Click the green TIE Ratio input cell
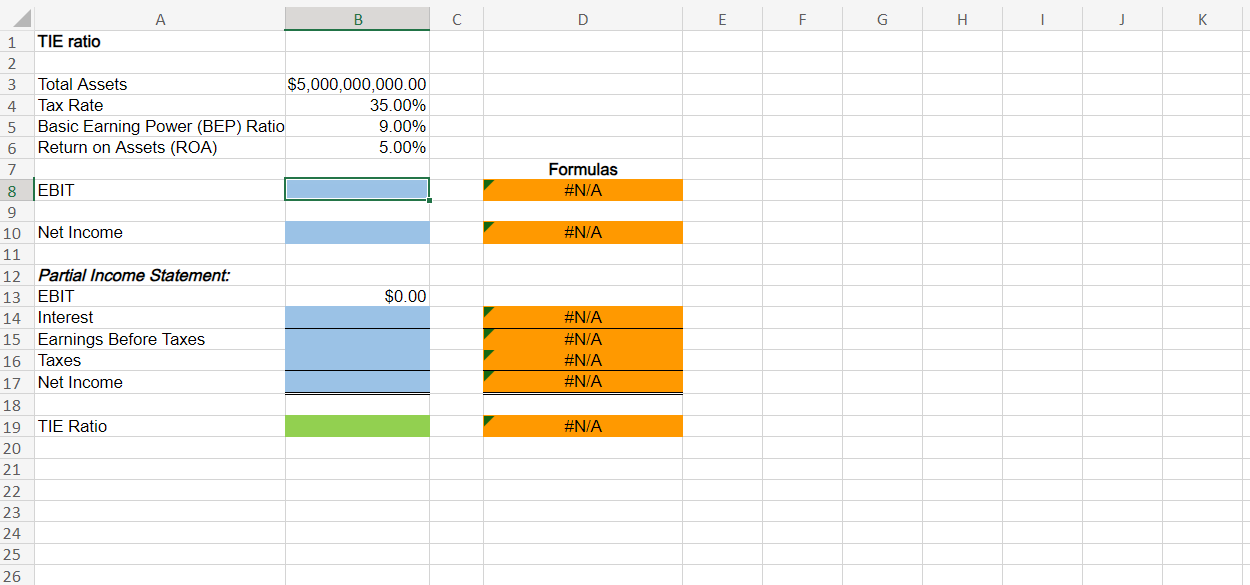 pyautogui.click(x=357, y=426)
